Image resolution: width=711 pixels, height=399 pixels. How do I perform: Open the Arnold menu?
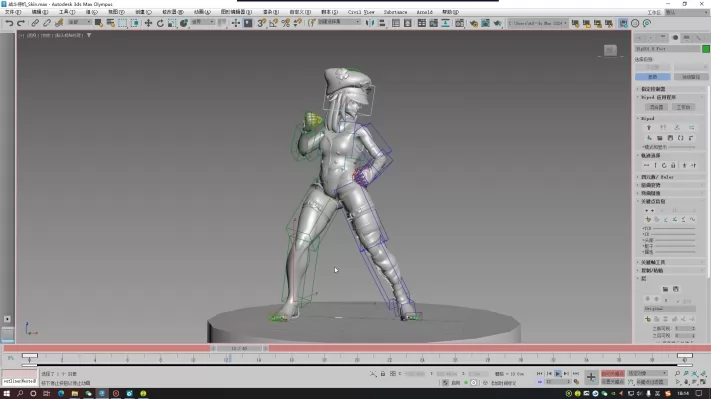coord(424,12)
